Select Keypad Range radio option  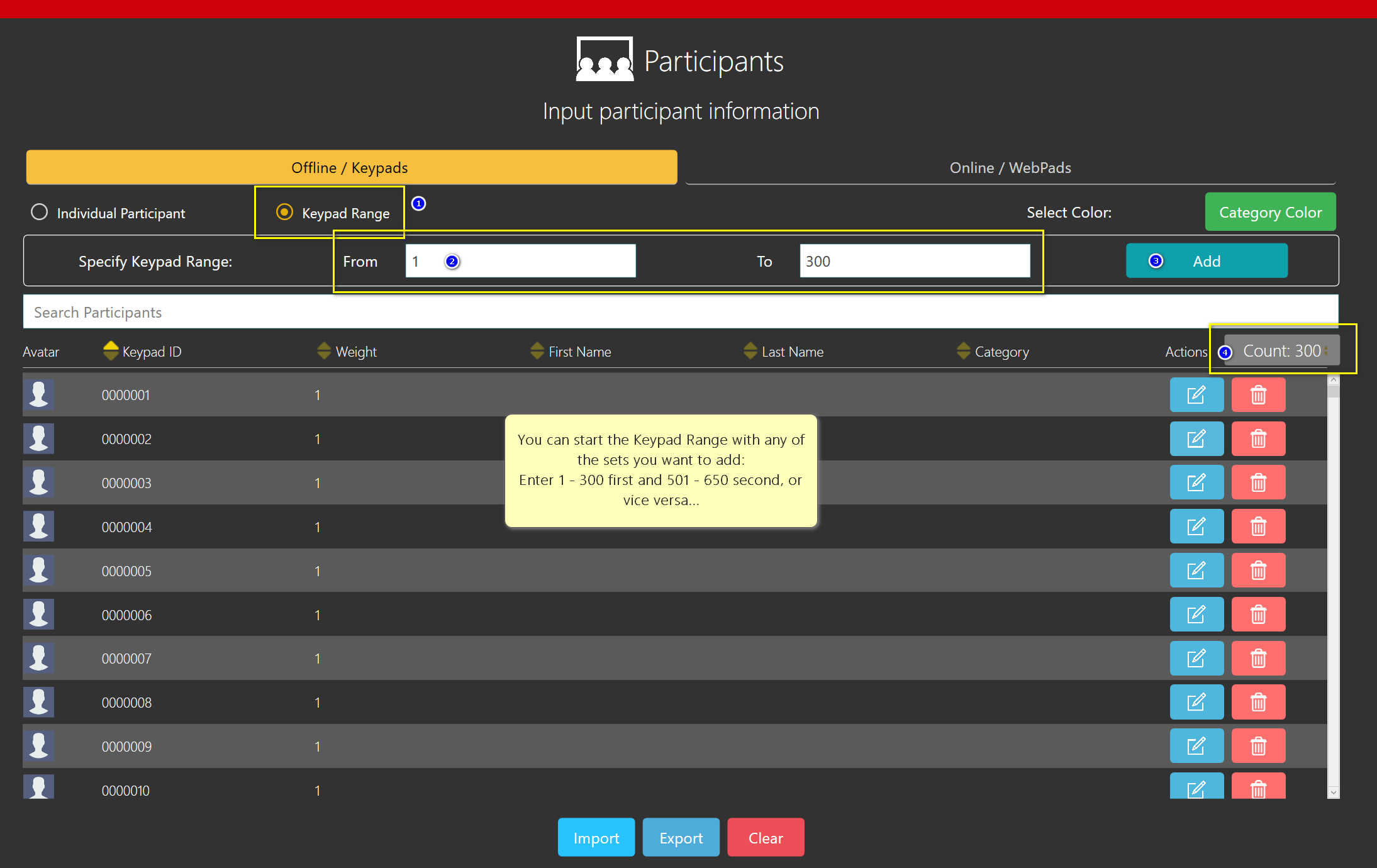coord(284,213)
